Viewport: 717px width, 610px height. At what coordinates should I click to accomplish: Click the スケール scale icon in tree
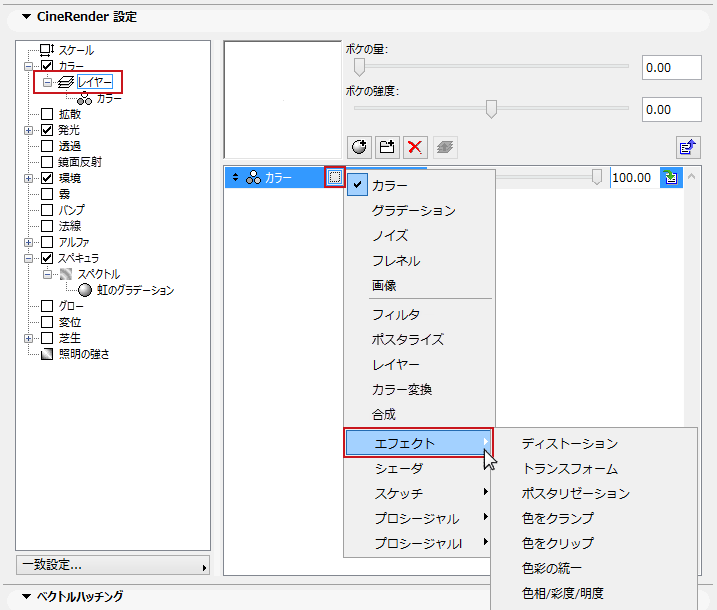pyautogui.click(x=47, y=49)
